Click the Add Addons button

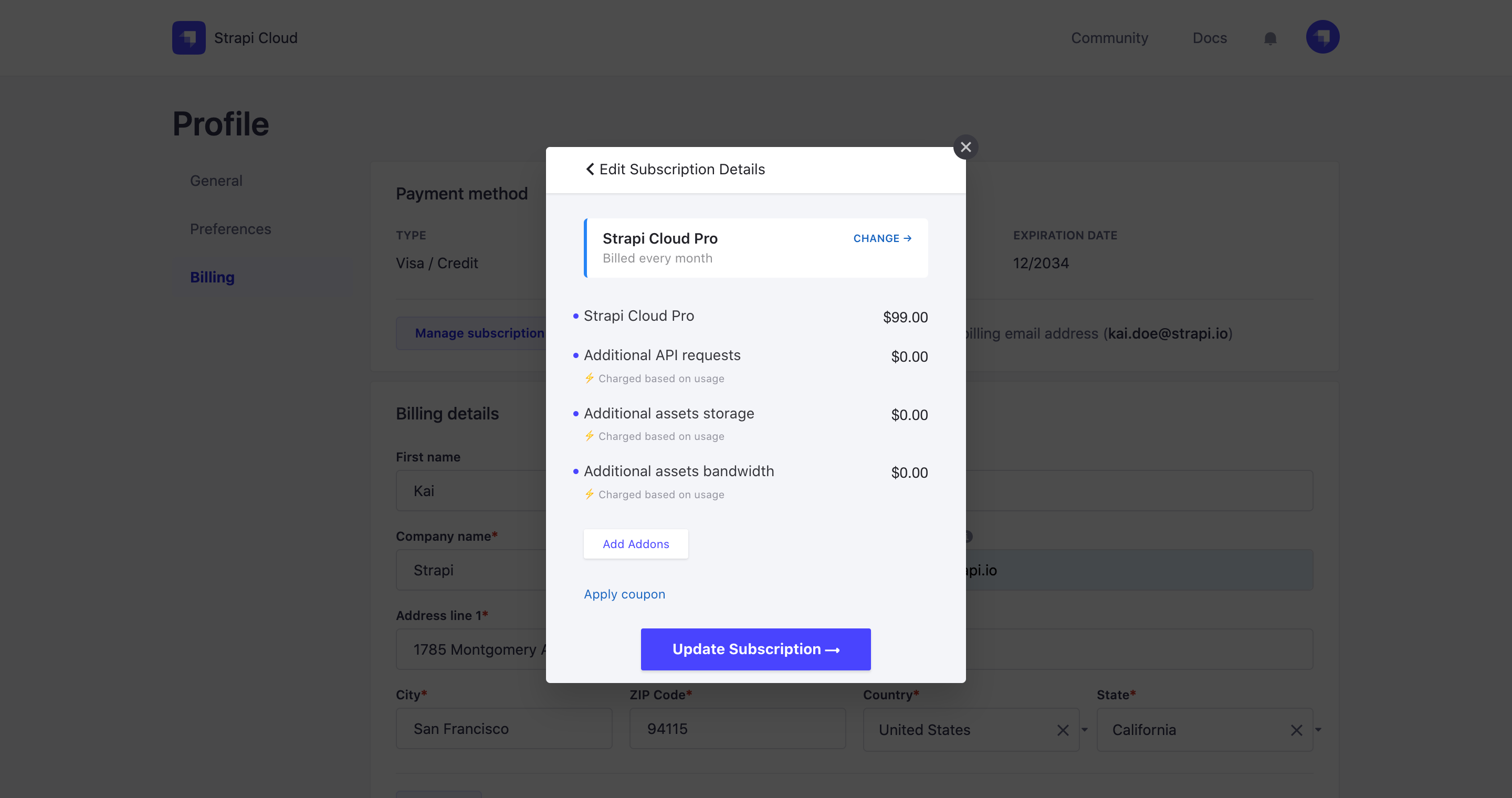pos(636,544)
